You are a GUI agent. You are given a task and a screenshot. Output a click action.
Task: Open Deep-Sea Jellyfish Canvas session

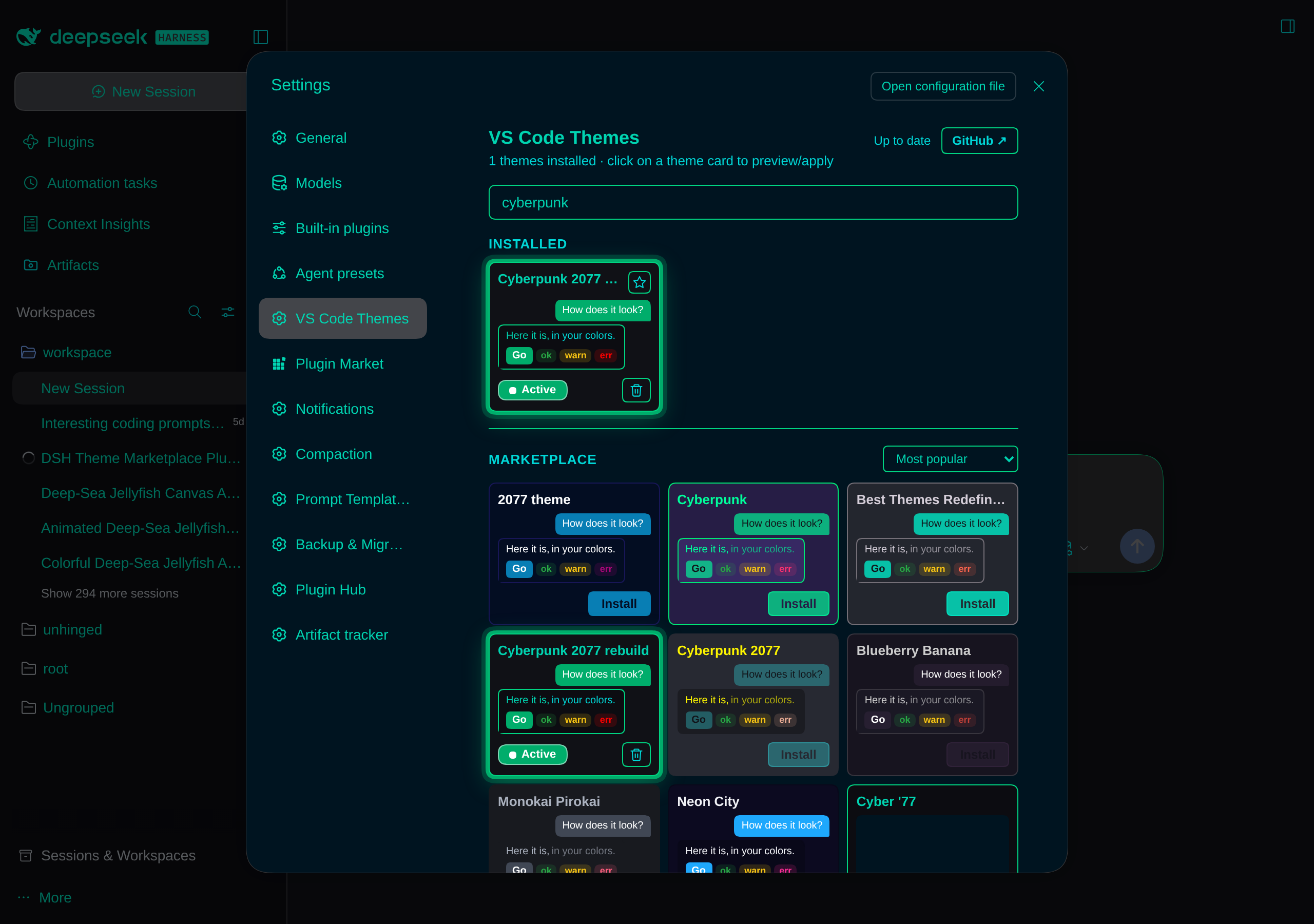(x=141, y=493)
